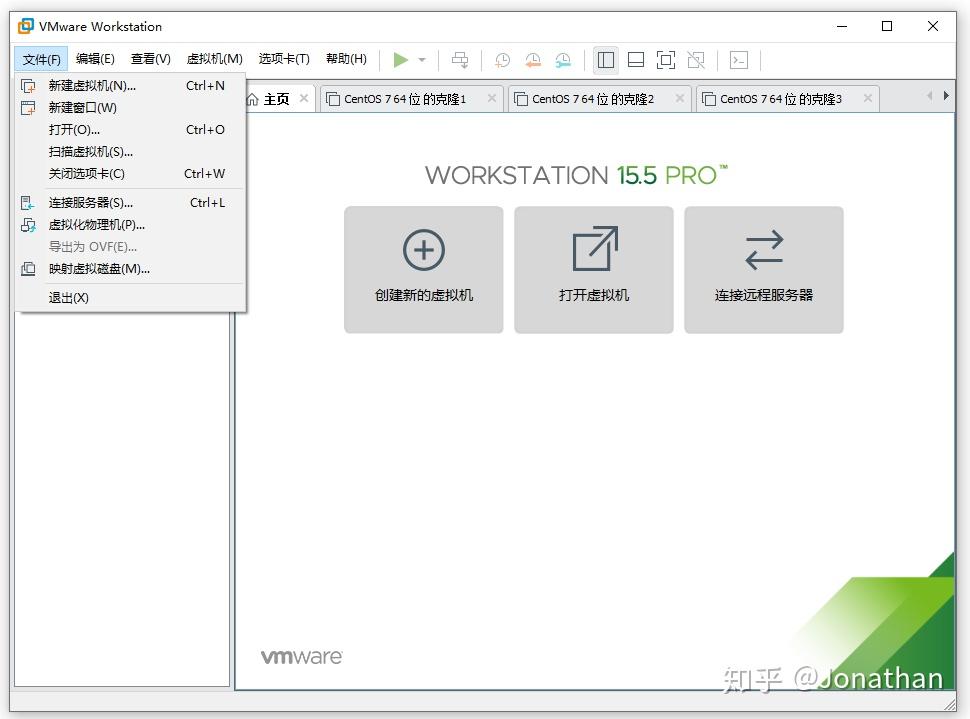Image resolution: width=970 pixels, height=719 pixels.
Task: Click the New Virtual Machine menu icon
Action: pyautogui.click(x=28, y=86)
